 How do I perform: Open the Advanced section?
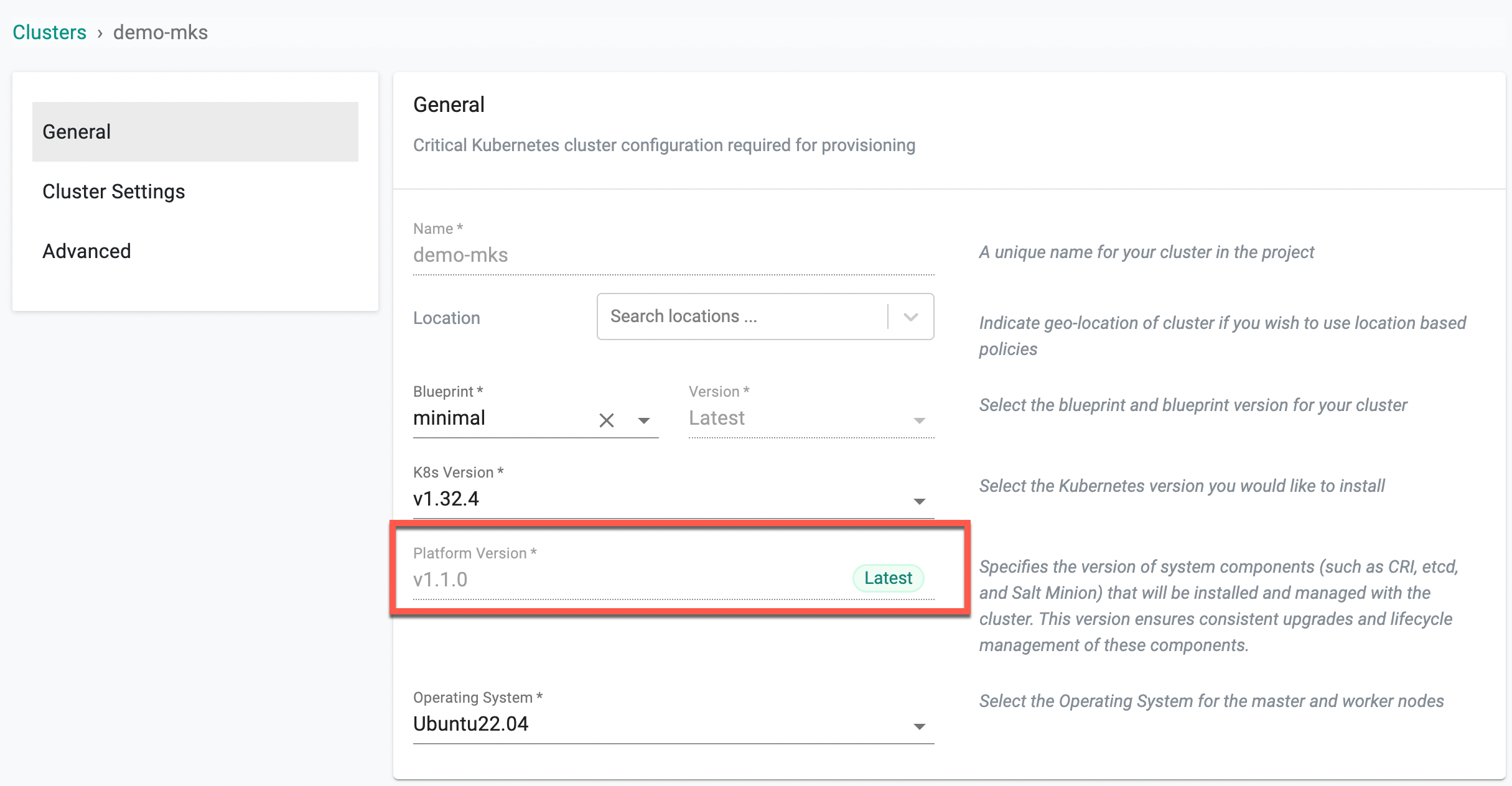tap(86, 251)
